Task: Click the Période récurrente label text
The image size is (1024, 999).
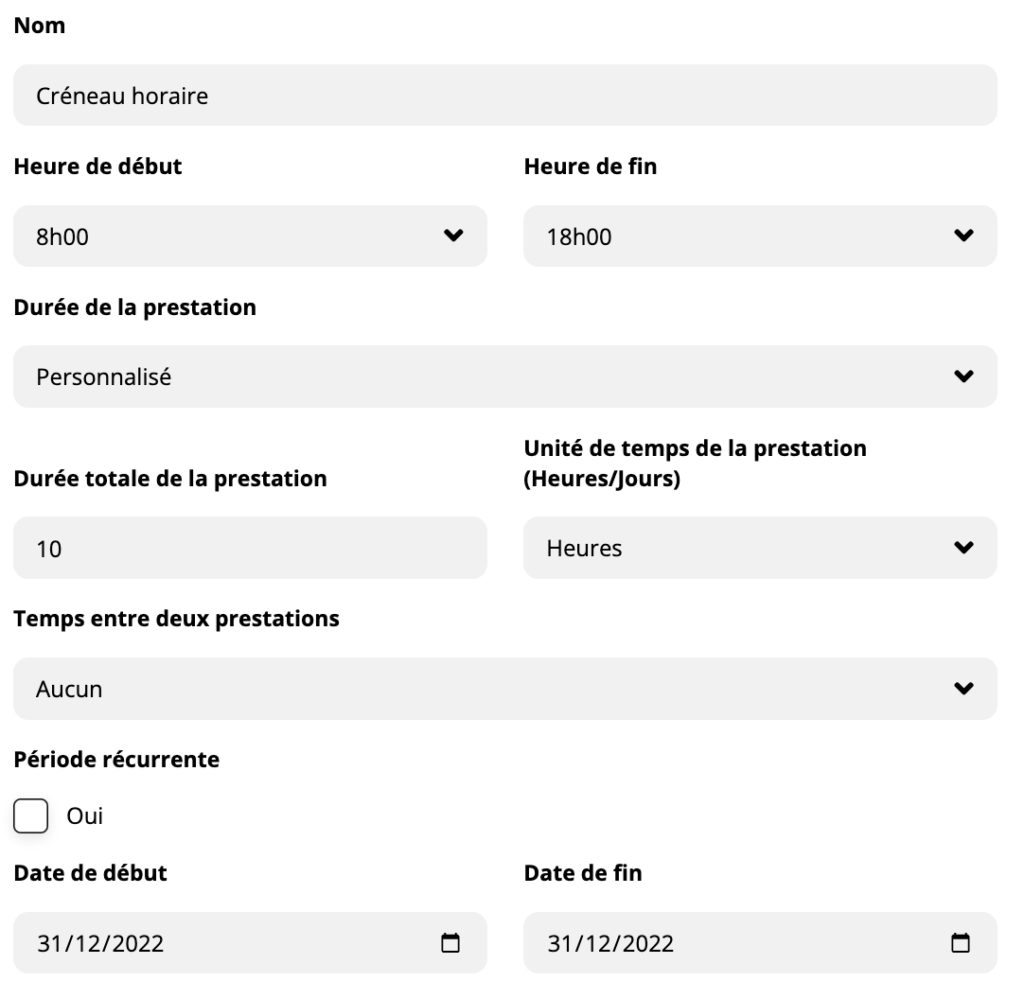Action: click(x=116, y=759)
